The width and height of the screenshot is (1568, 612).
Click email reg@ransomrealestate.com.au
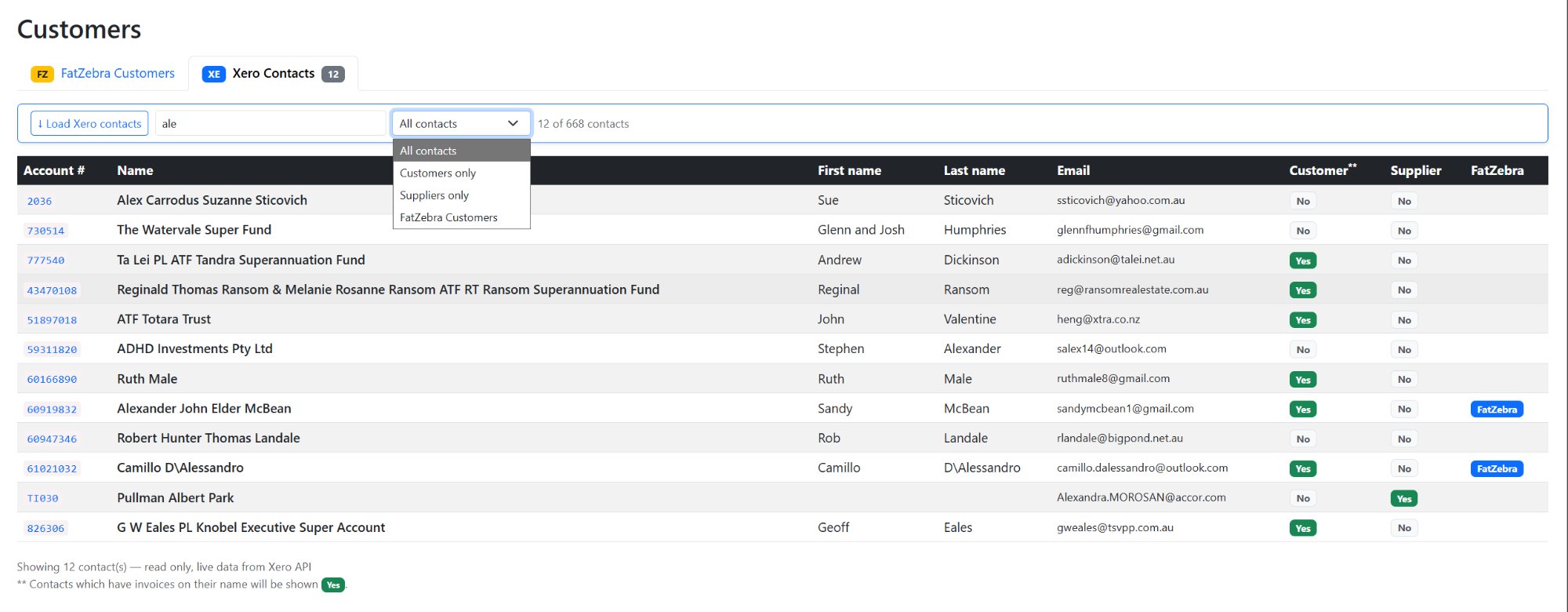1132,290
